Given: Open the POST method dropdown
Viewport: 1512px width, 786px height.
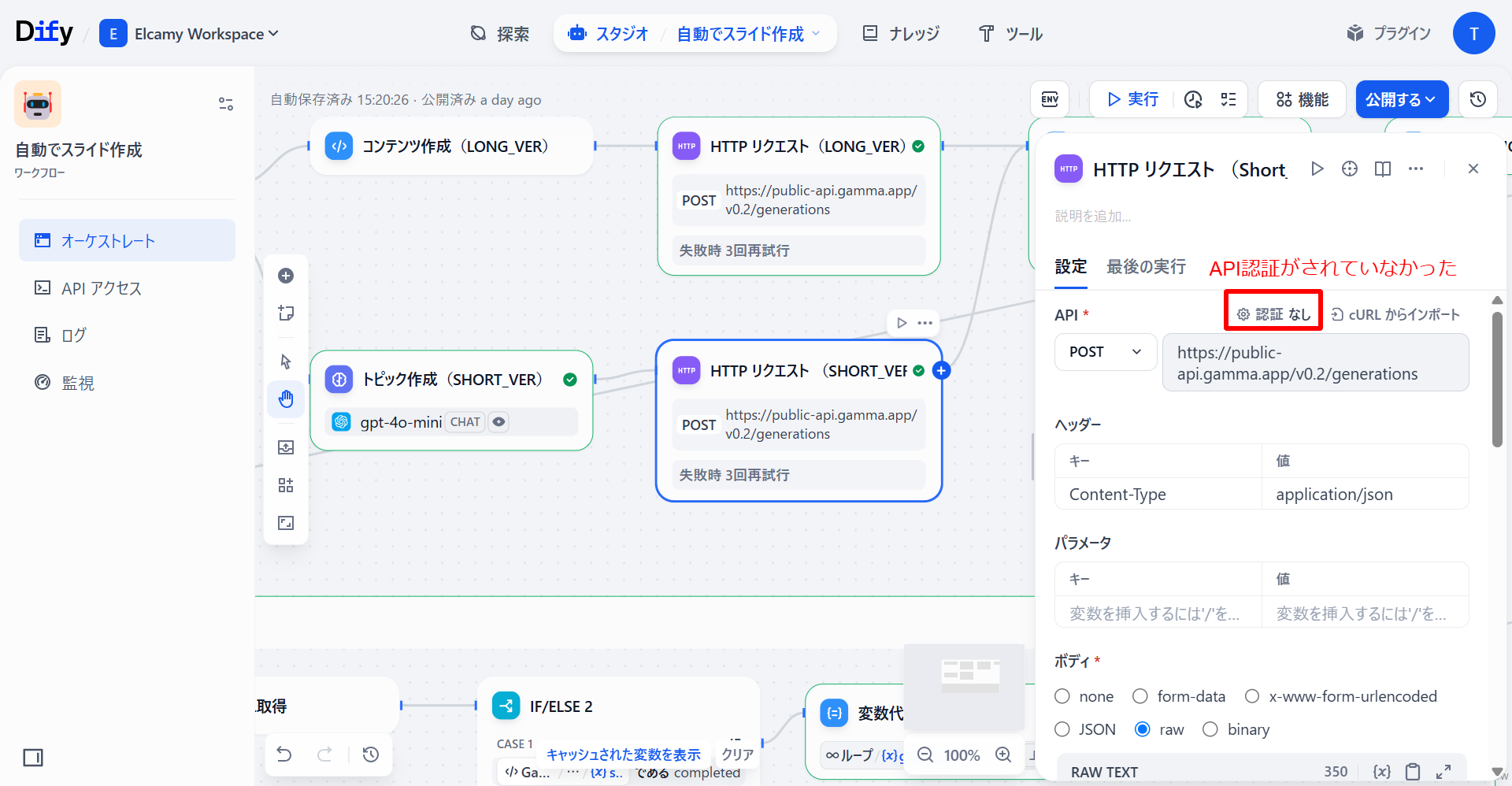Looking at the screenshot, I should [x=1105, y=352].
